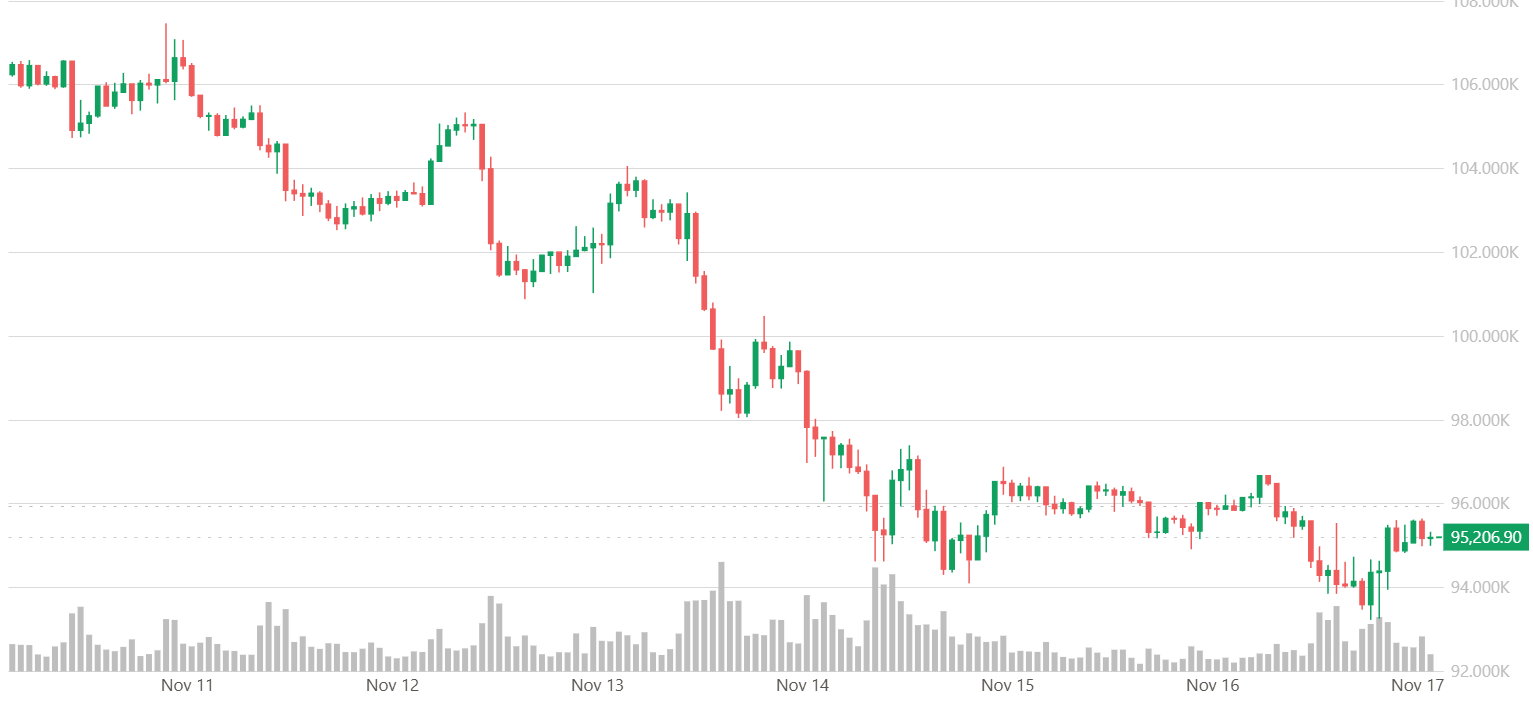Click the current price tag 95,206.90
This screenshot has height=705, width=1533.
(1486, 537)
